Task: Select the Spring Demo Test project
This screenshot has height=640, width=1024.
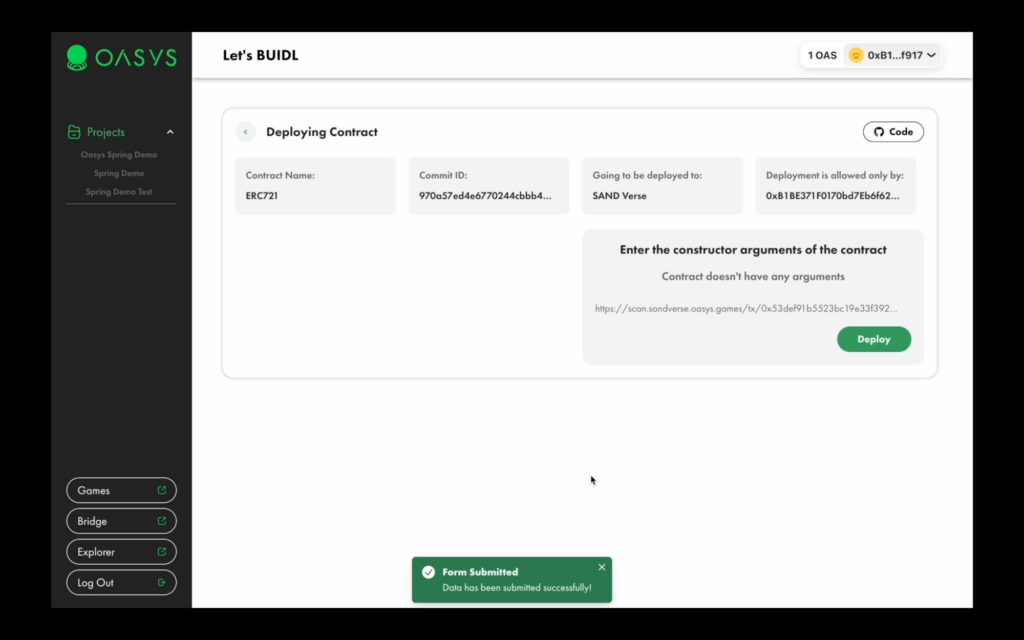Action: pyautogui.click(x=119, y=191)
